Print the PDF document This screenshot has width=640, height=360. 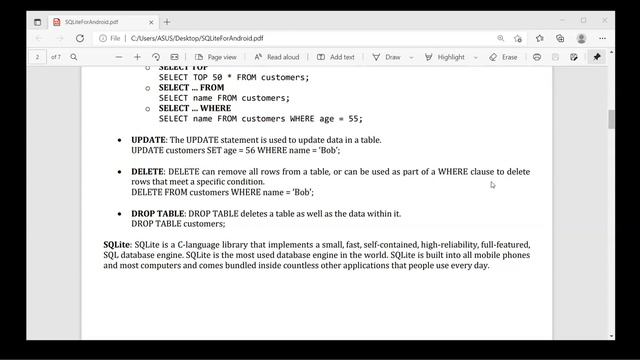pos(537,57)
